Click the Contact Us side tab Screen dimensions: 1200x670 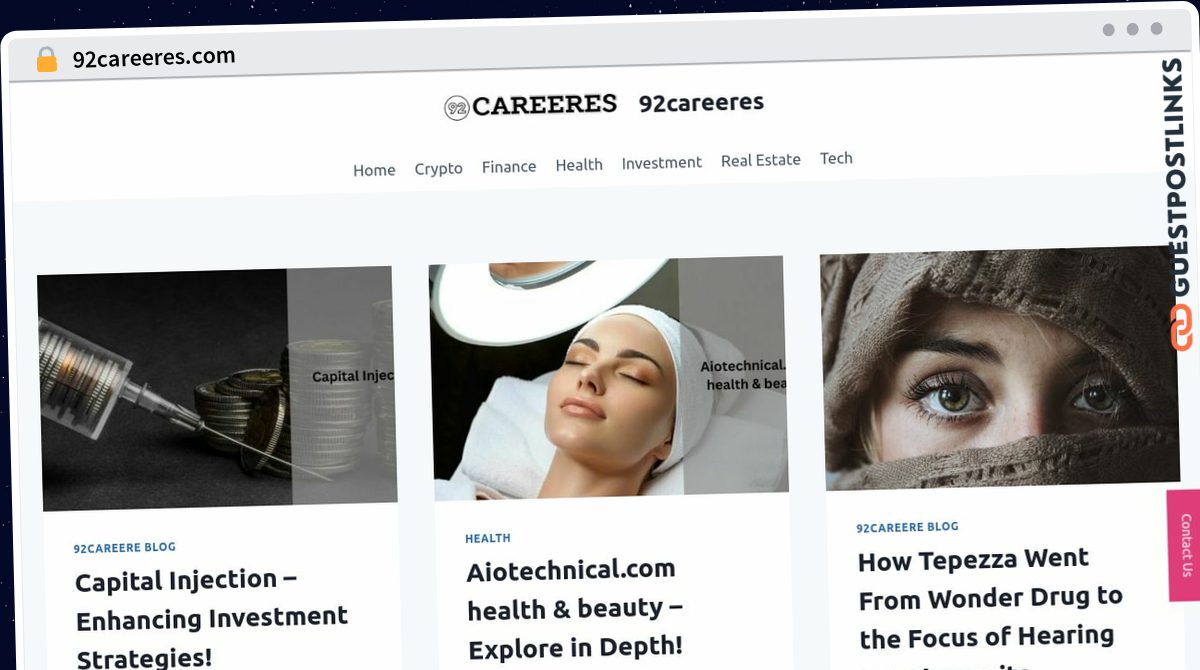coord(1184,545)
